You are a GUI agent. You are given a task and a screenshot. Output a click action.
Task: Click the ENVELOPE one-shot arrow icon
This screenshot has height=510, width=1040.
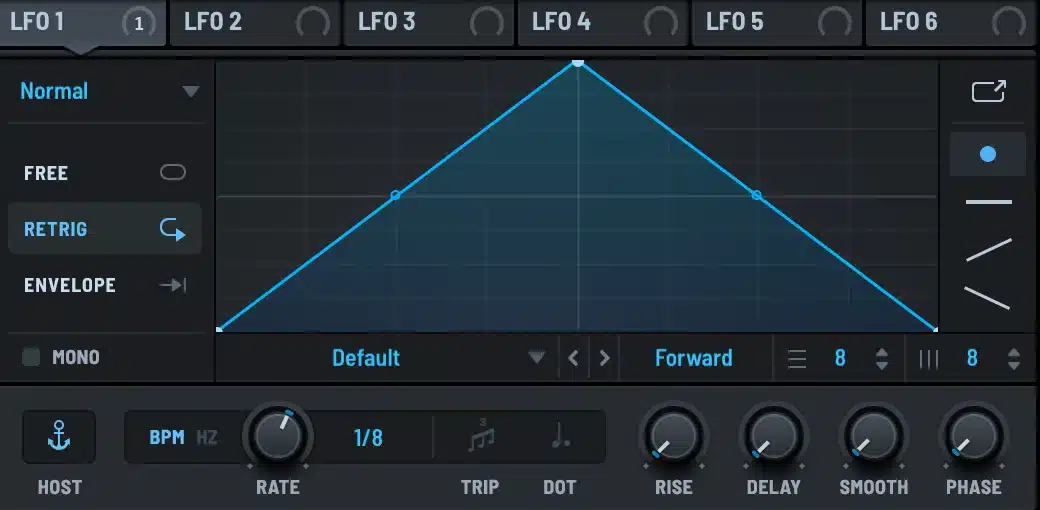click(x=172, y=285)
